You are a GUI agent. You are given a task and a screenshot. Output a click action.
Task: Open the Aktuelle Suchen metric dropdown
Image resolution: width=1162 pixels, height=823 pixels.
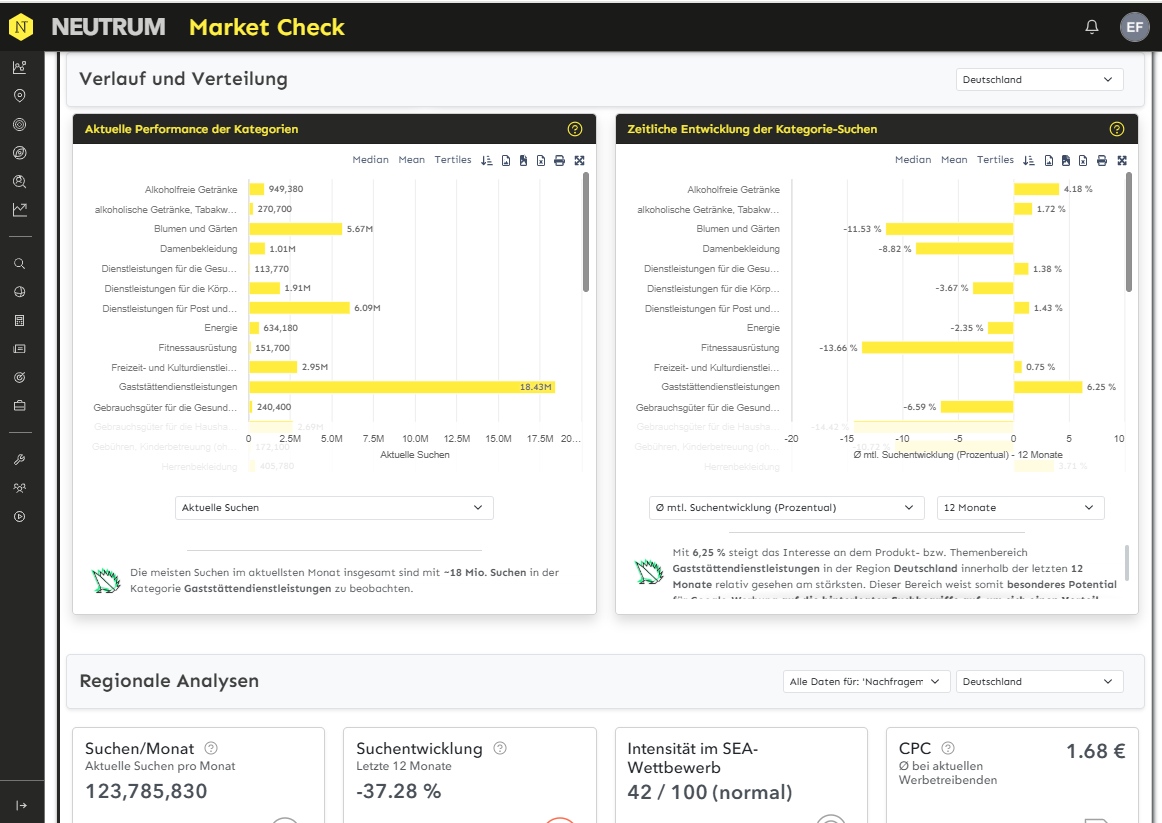point(334,507)
